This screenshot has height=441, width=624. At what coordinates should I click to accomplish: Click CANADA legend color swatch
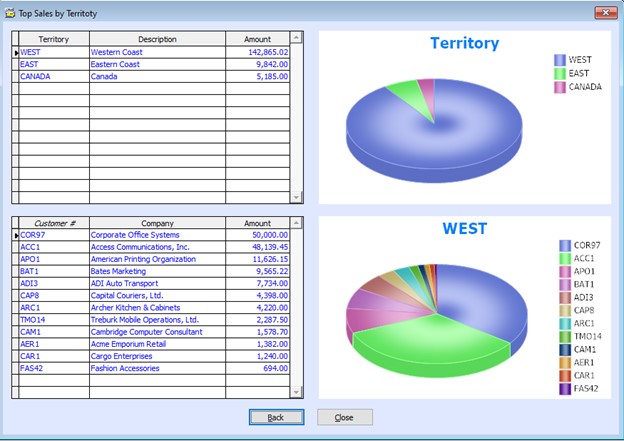pos(559,87)
